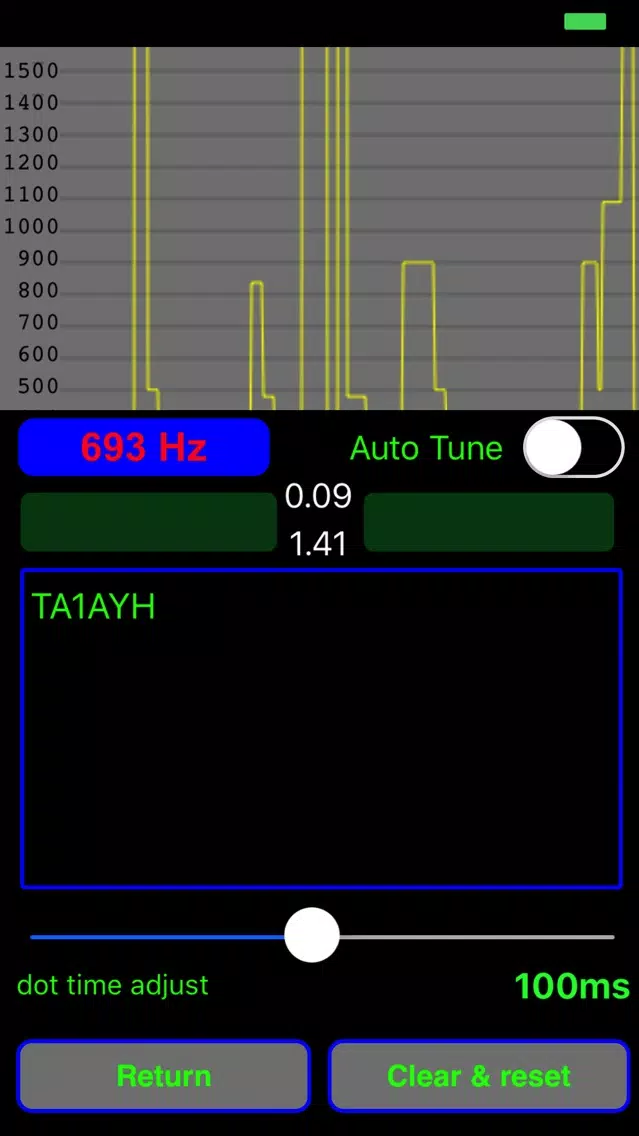Click the 1300 frequency axis label
This screenshot has height=1136, width=639.
point(31,135)
